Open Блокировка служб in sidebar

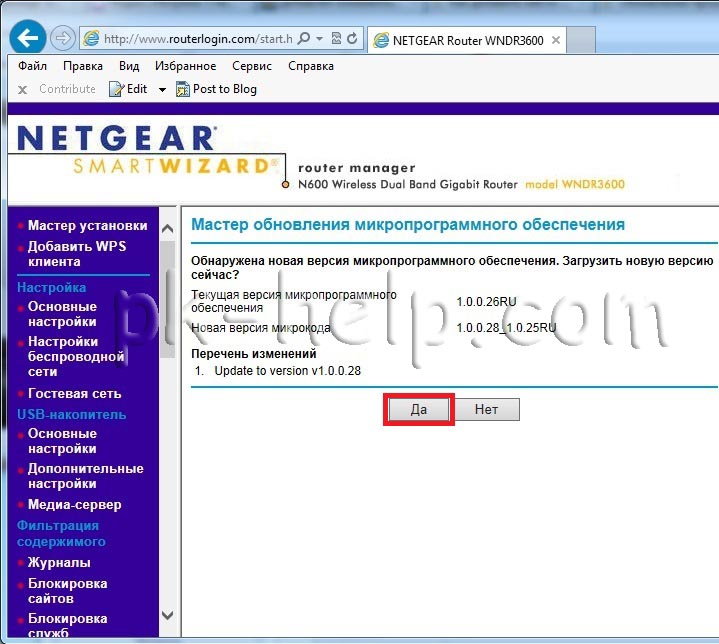click(x=67, y=625)
